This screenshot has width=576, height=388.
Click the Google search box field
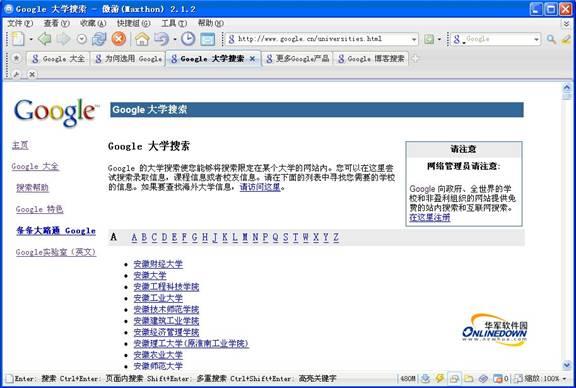pos(496,39)
